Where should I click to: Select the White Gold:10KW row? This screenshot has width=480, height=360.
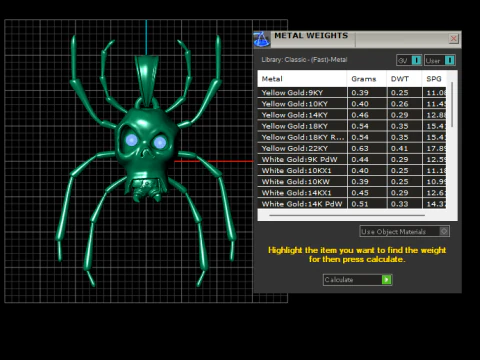point(352,182)
